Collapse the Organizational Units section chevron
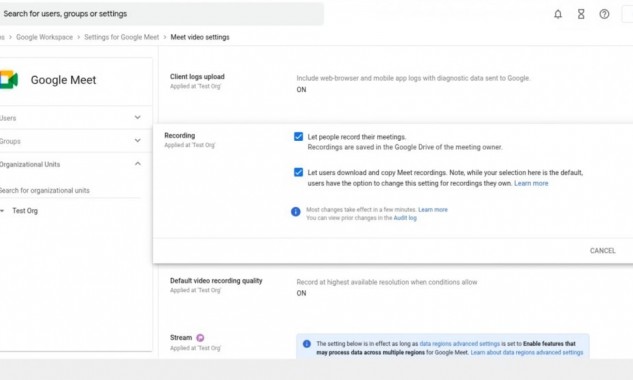This screenshot has height=380, width=633. click(x=138, y=164)
